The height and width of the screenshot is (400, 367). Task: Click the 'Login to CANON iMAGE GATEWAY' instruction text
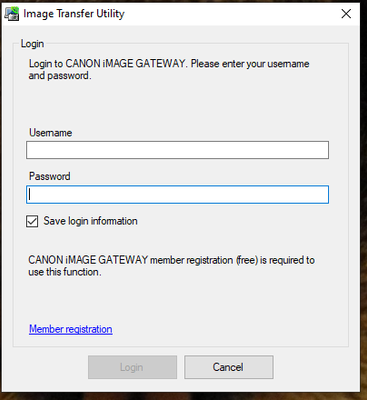[169, 70]
